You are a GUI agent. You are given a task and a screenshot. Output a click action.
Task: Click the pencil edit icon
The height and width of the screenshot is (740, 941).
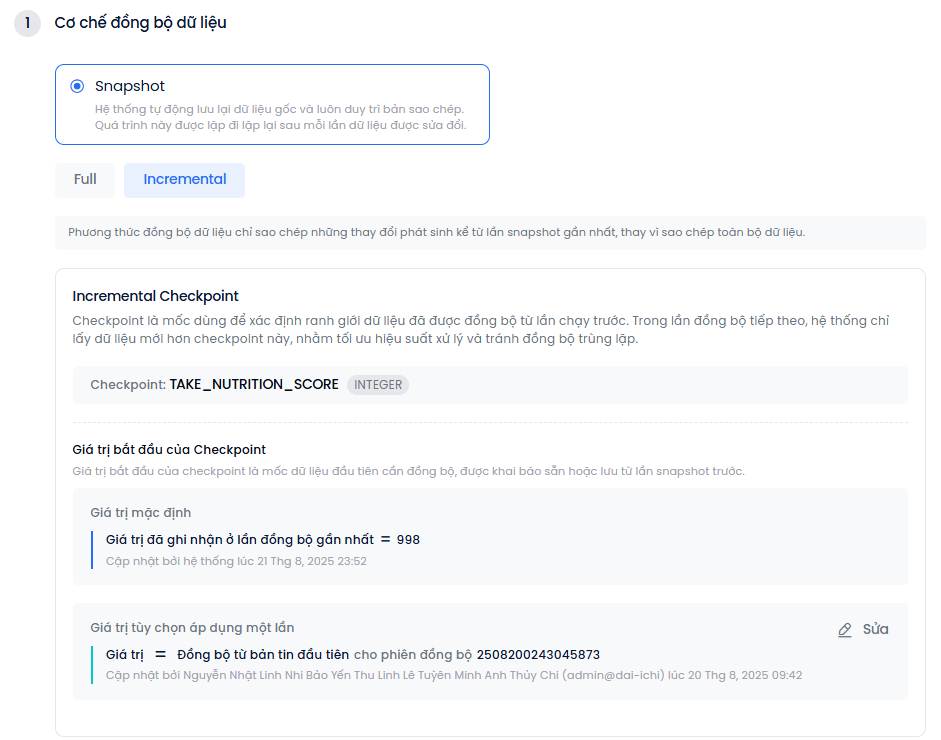coord(845,629)
